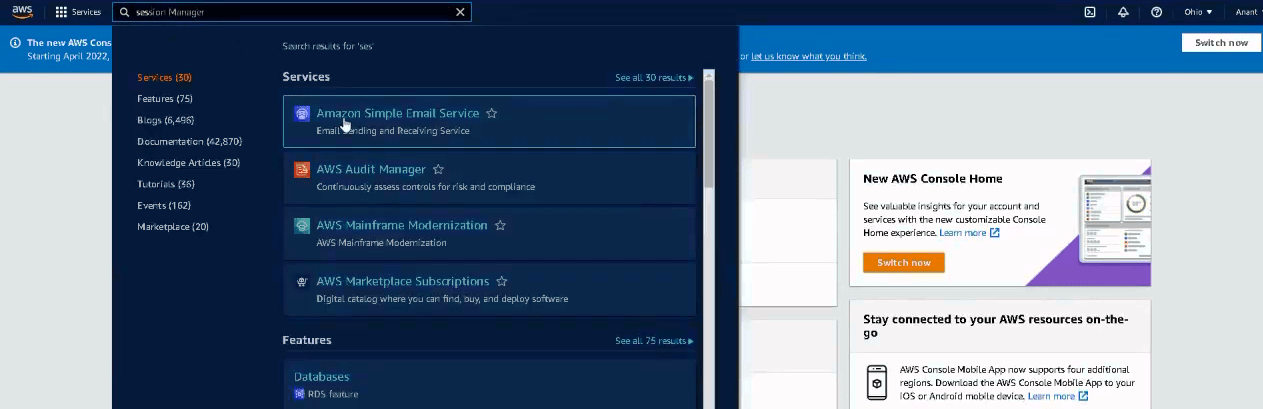1263x409 pixels.
Task: Open Learn more under New AWS Console Home
Action: 969,233
